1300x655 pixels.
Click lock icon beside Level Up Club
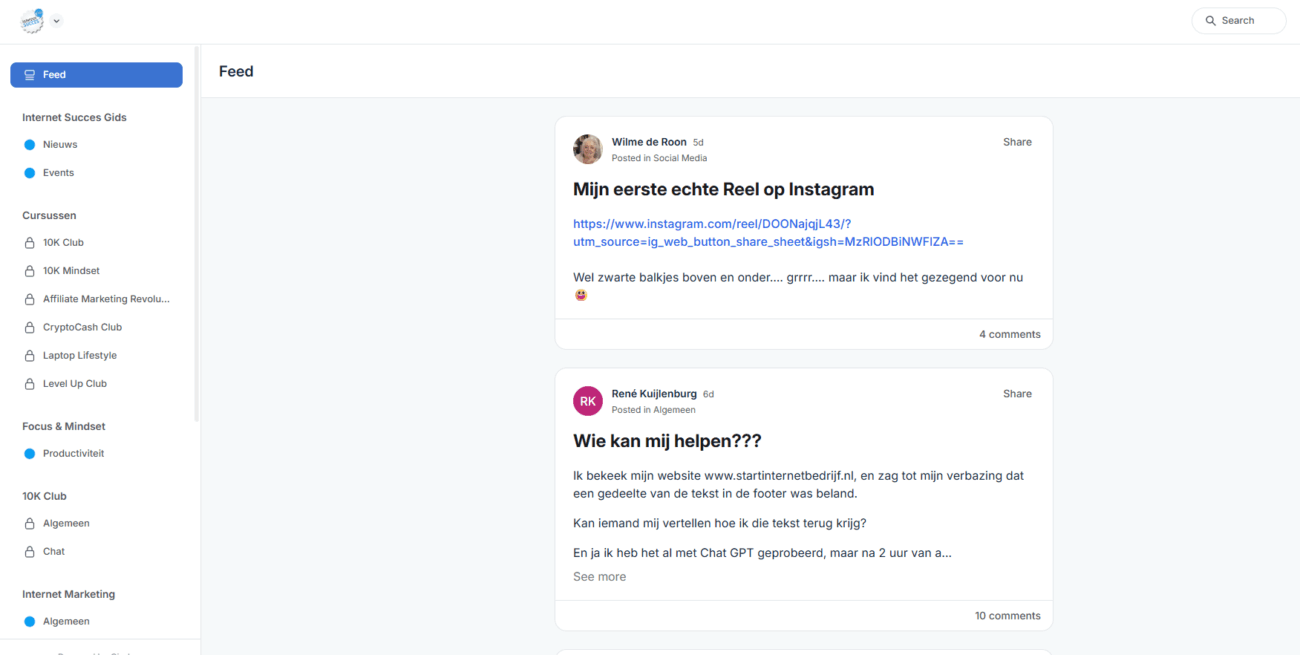29,384
